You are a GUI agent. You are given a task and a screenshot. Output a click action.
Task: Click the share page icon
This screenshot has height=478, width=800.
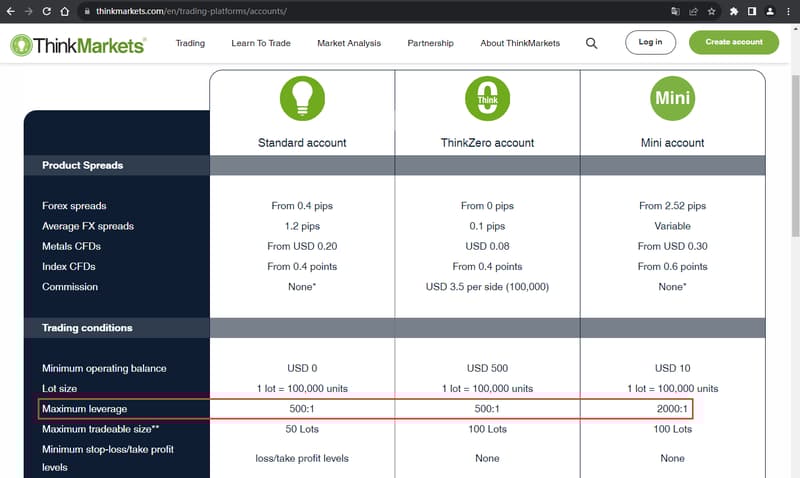(x=693, y=11)
